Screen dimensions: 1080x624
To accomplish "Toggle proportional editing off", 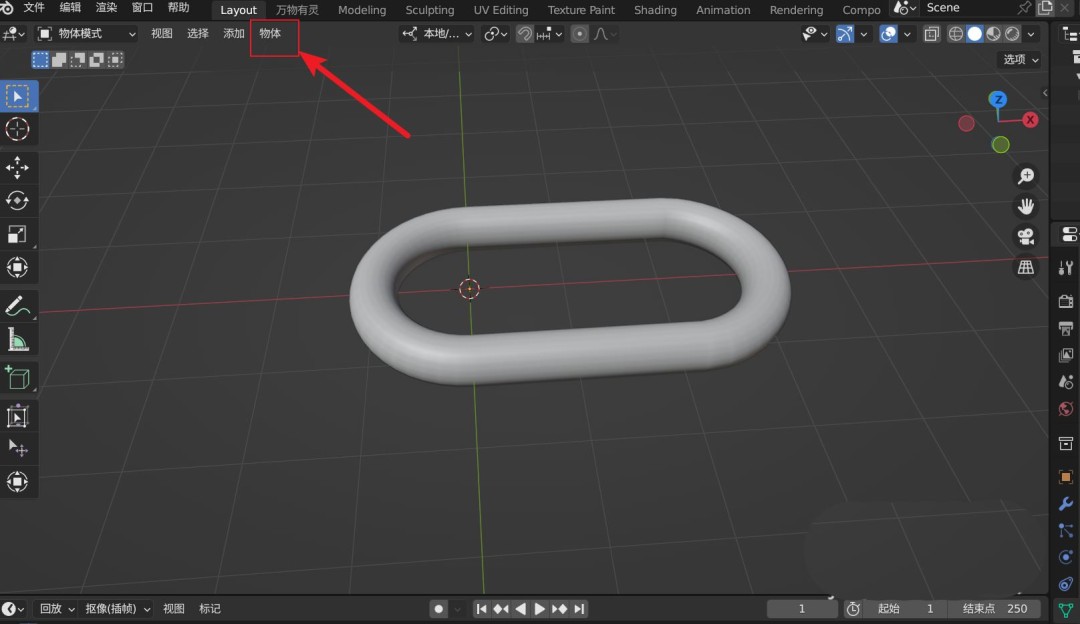I will 580,33.
